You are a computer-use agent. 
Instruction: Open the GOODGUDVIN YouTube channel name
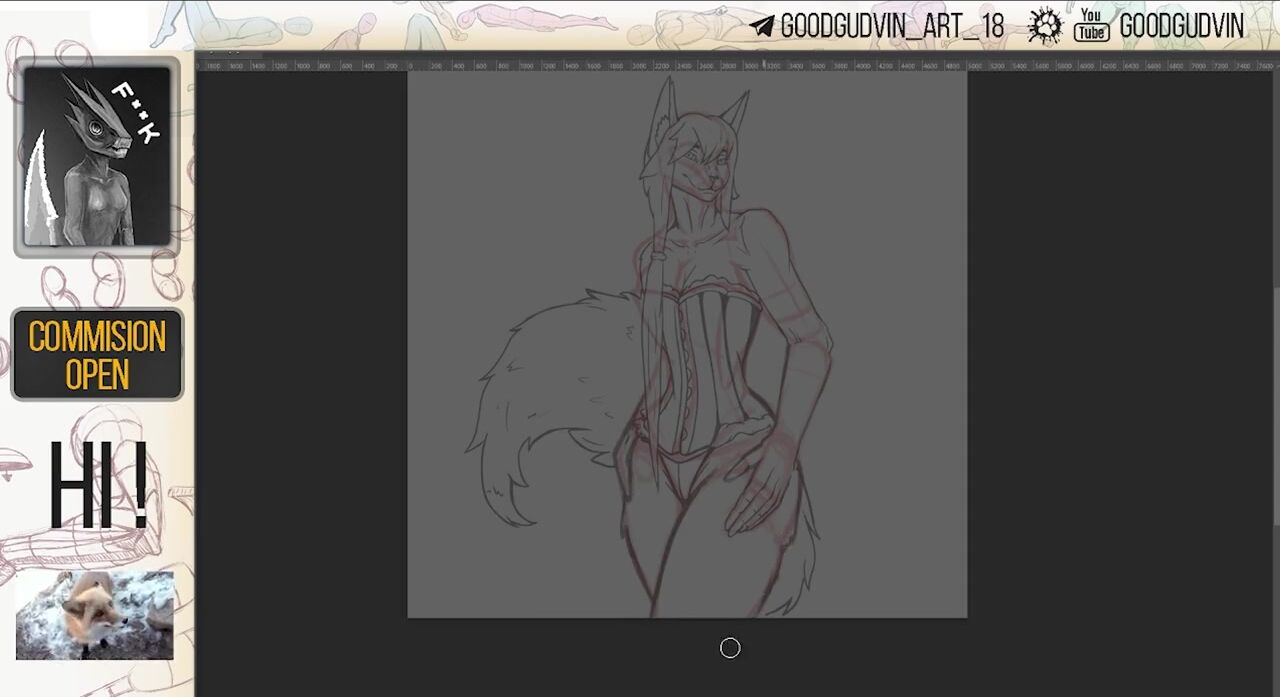(1181, 27)
